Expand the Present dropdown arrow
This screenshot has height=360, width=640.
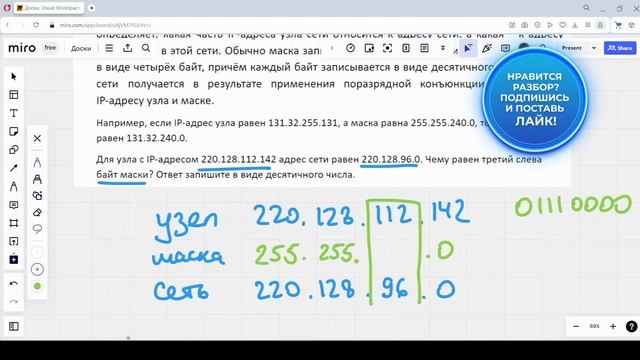(593, 48)
